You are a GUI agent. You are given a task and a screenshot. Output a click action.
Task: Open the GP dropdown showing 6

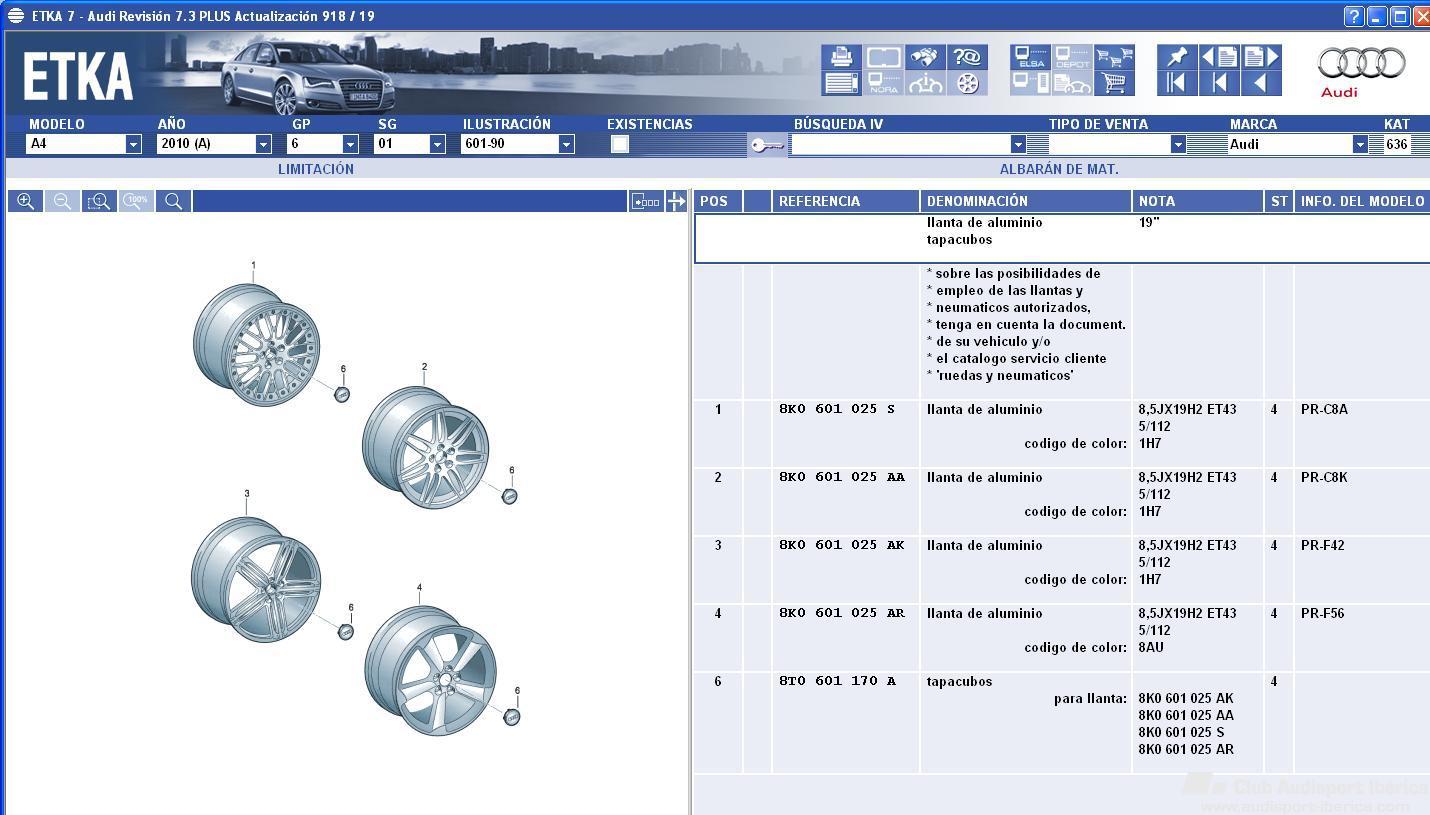click(x=350, y=144)
